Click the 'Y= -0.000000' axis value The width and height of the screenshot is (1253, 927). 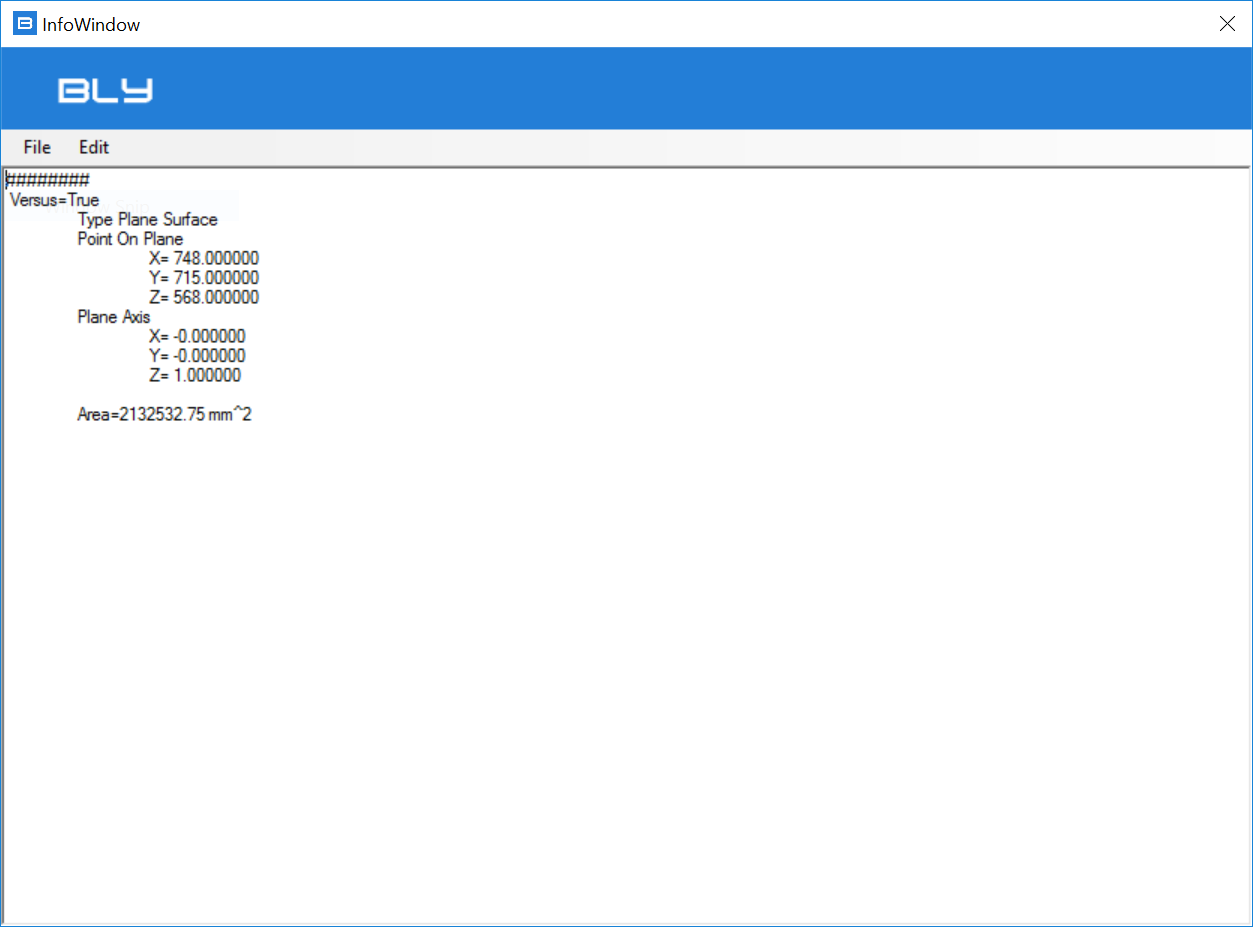pyautogui.click(x=197, y=356)
